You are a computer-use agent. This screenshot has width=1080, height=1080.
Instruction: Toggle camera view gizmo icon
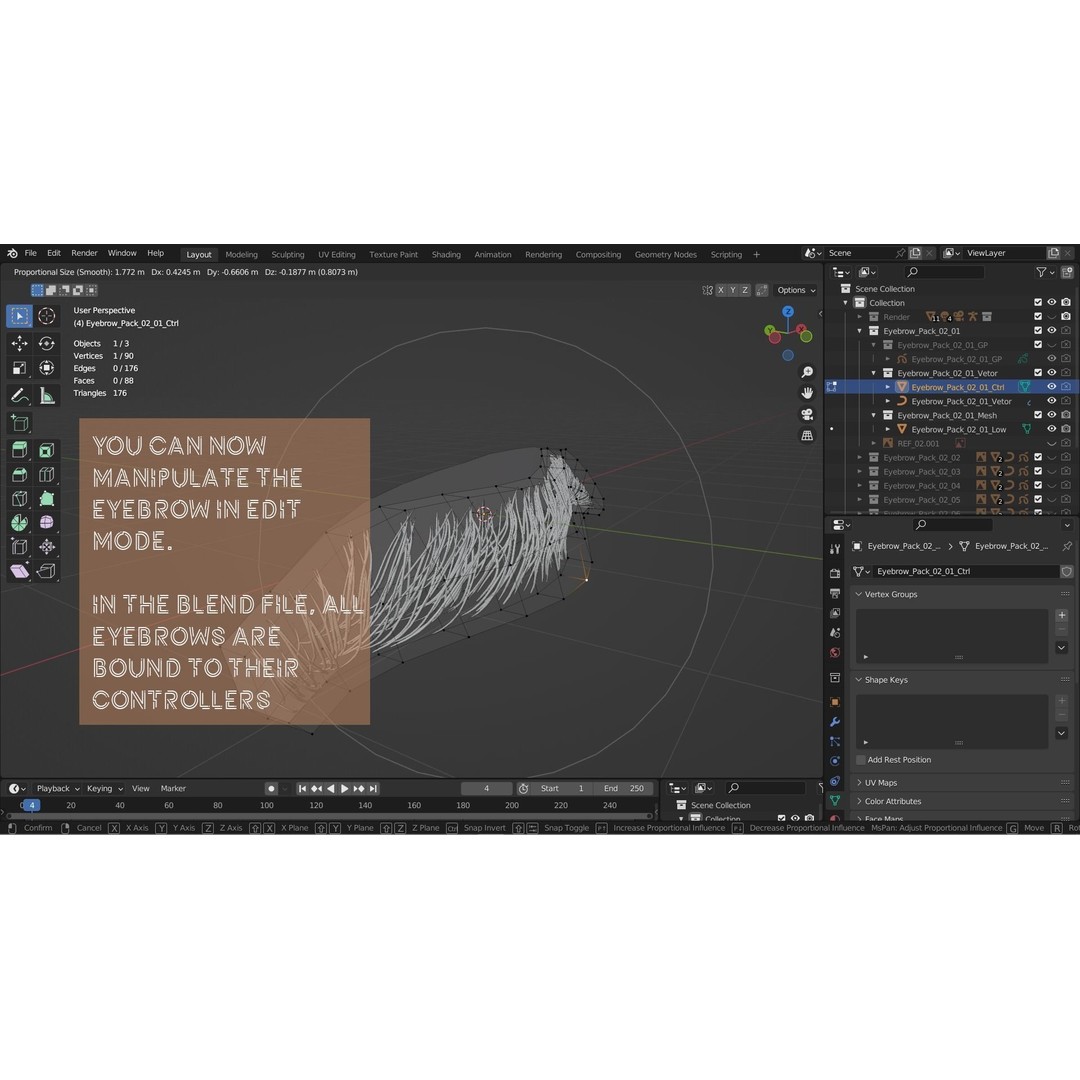pyautogui.click(x=807, y=415)
